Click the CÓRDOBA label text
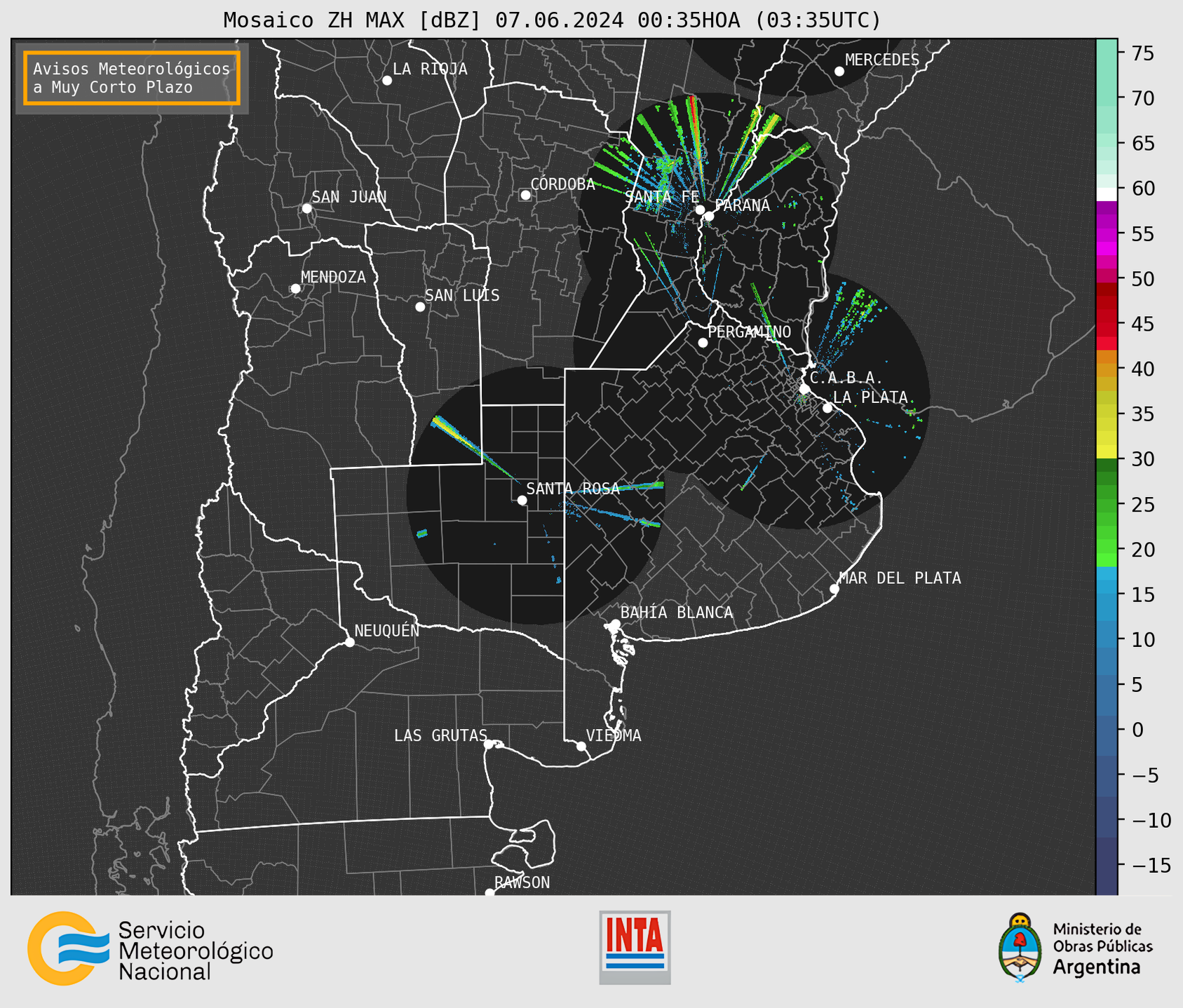This screenshot has height=1008, width=1183. tap(562, 184)
